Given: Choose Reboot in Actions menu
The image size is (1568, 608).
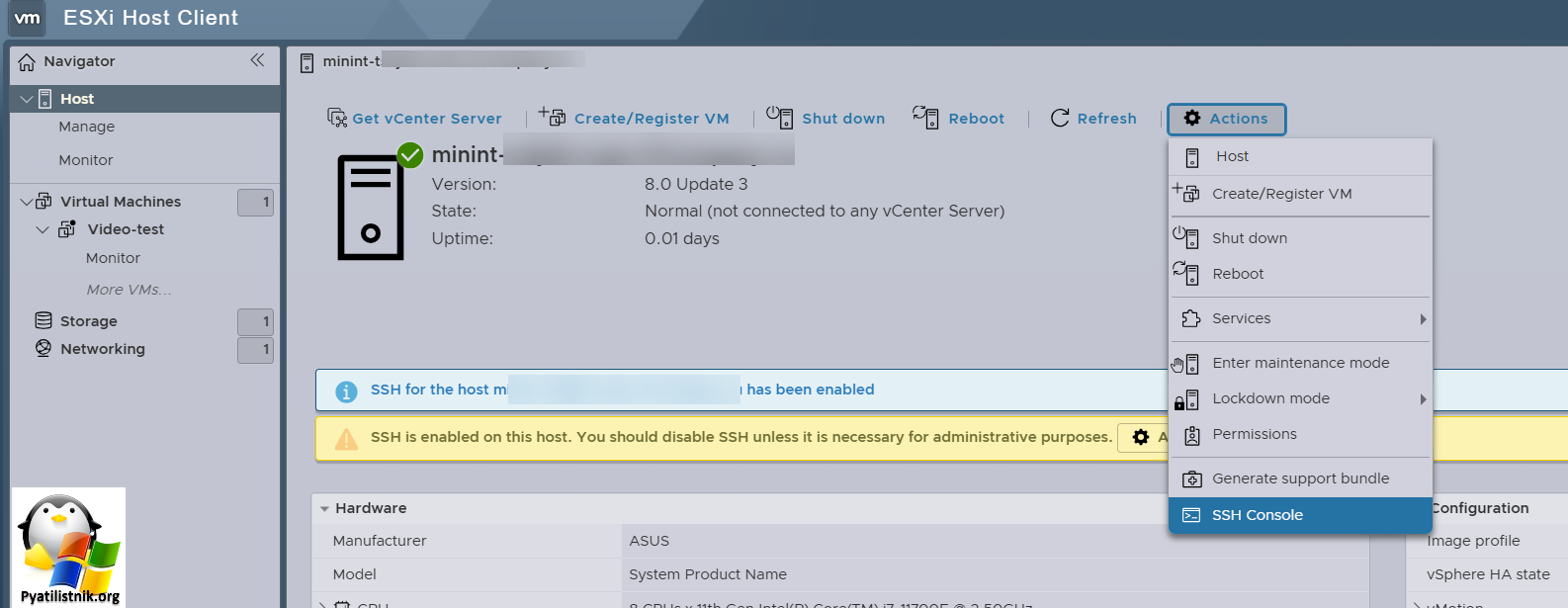Looking at the screenshot, I should tap(1300, 274).
